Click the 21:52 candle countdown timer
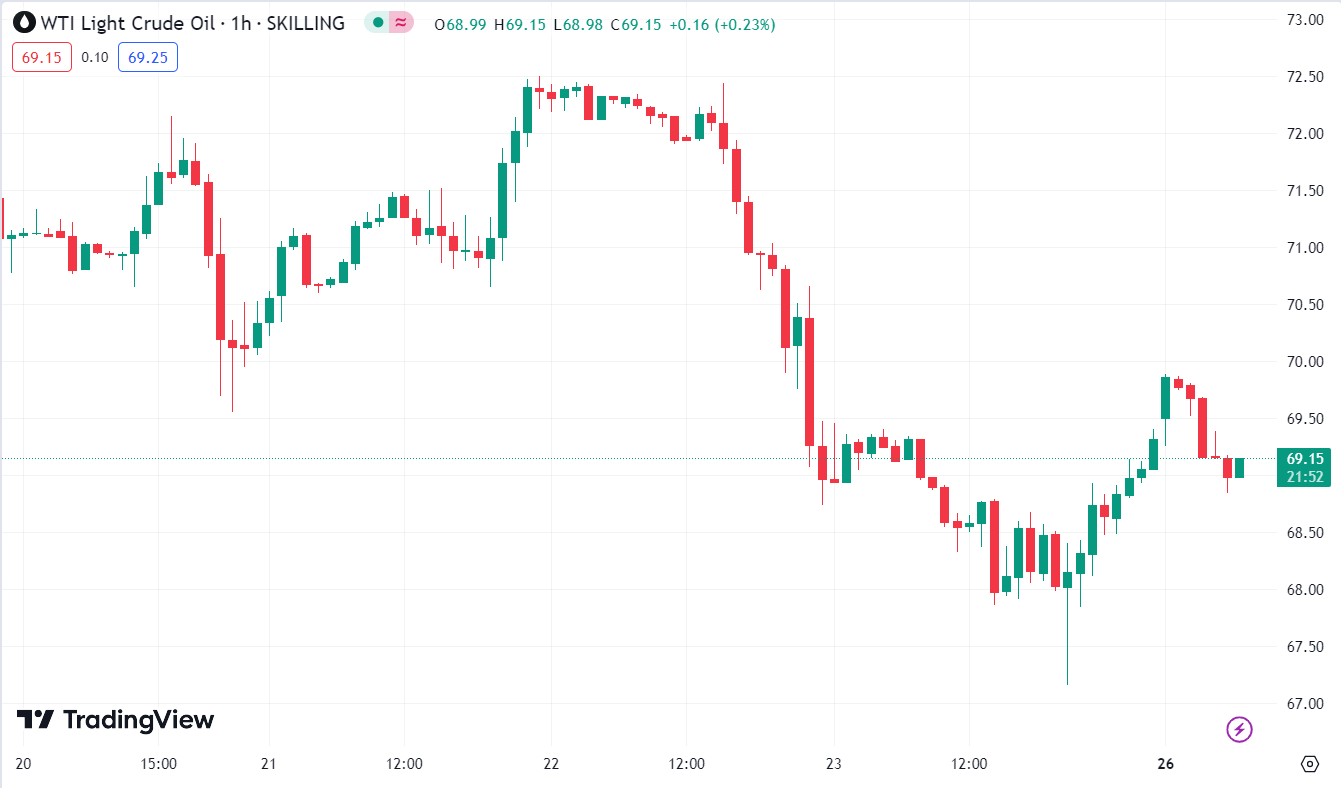The width and height of the screenshot is (1341, 788). tap(1306, 476)
